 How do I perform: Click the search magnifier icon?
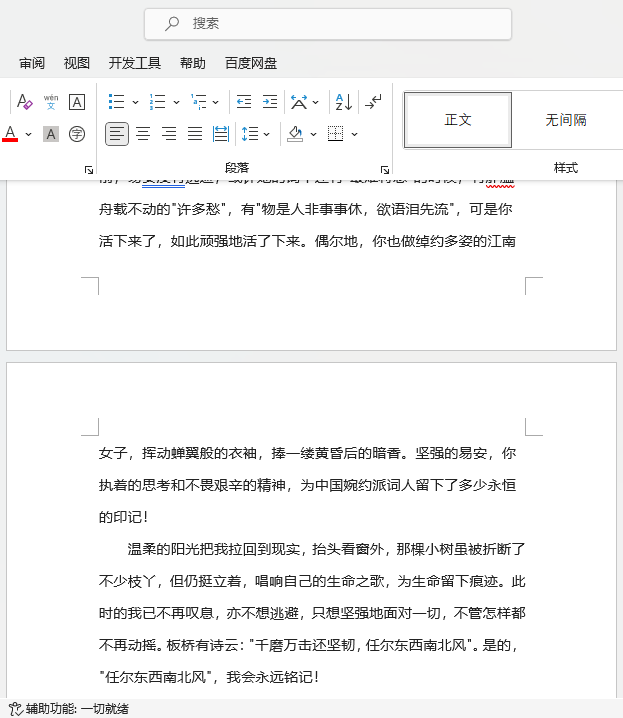coord(172,23)
